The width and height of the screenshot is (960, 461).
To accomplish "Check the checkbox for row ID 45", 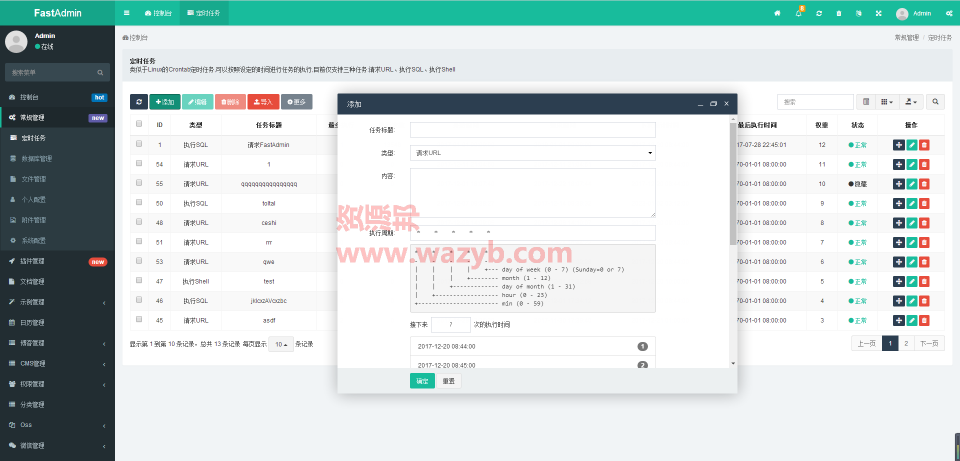I will [139, 319].
